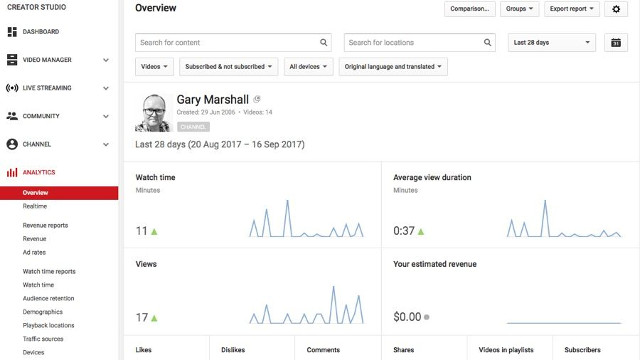Open the Last 28 days dropdown
This screenshot has width=640, height=360.
click(x=552, y=42)
